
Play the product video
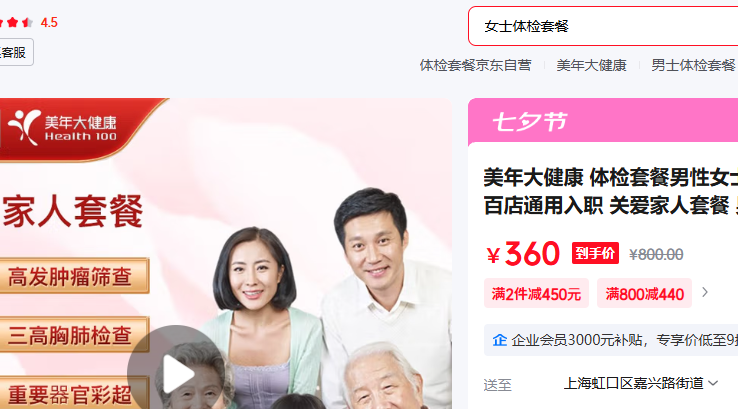click(176, 372)
